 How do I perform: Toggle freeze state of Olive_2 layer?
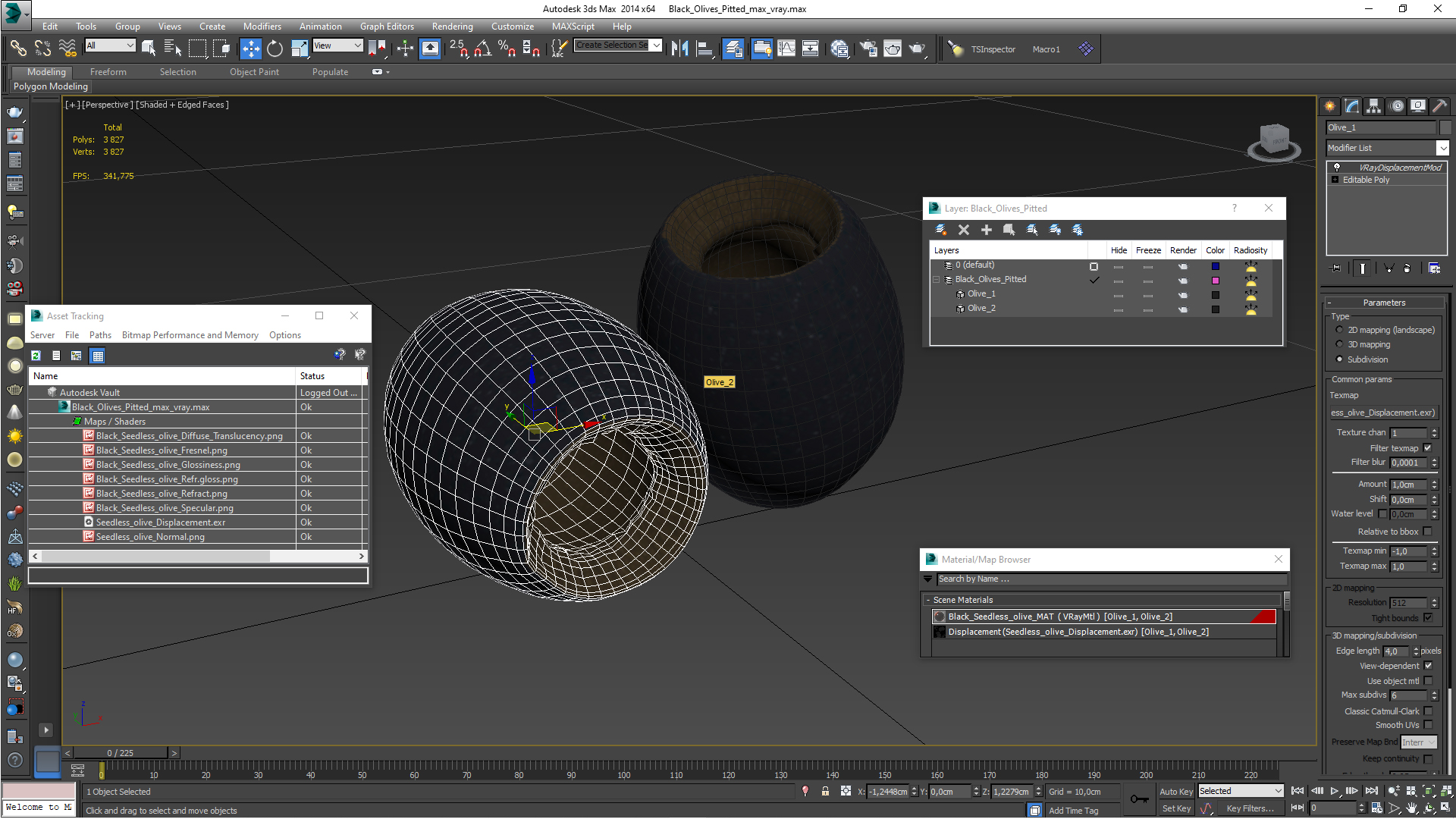pos(1148,308)
